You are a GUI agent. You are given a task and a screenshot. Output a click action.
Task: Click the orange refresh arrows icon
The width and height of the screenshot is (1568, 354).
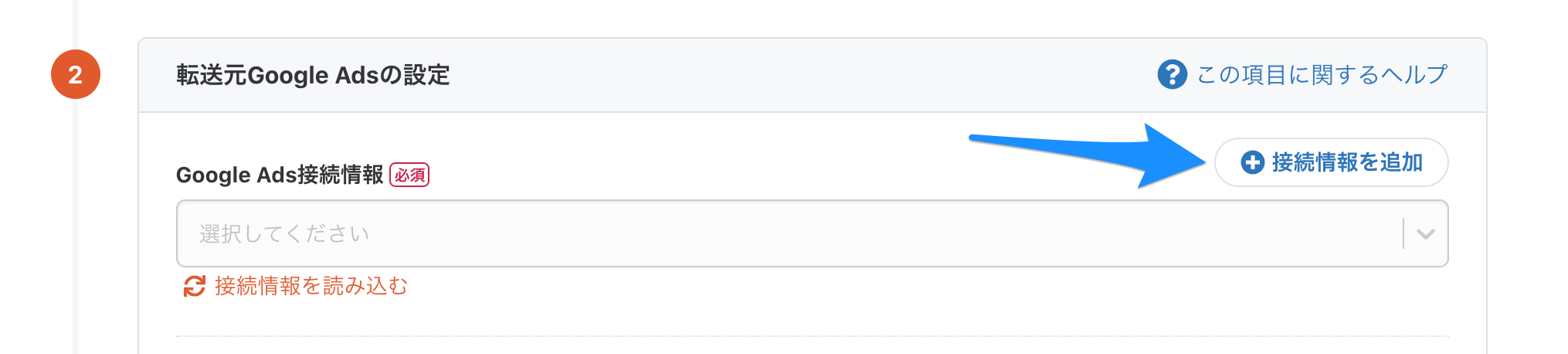pos(194,287)
